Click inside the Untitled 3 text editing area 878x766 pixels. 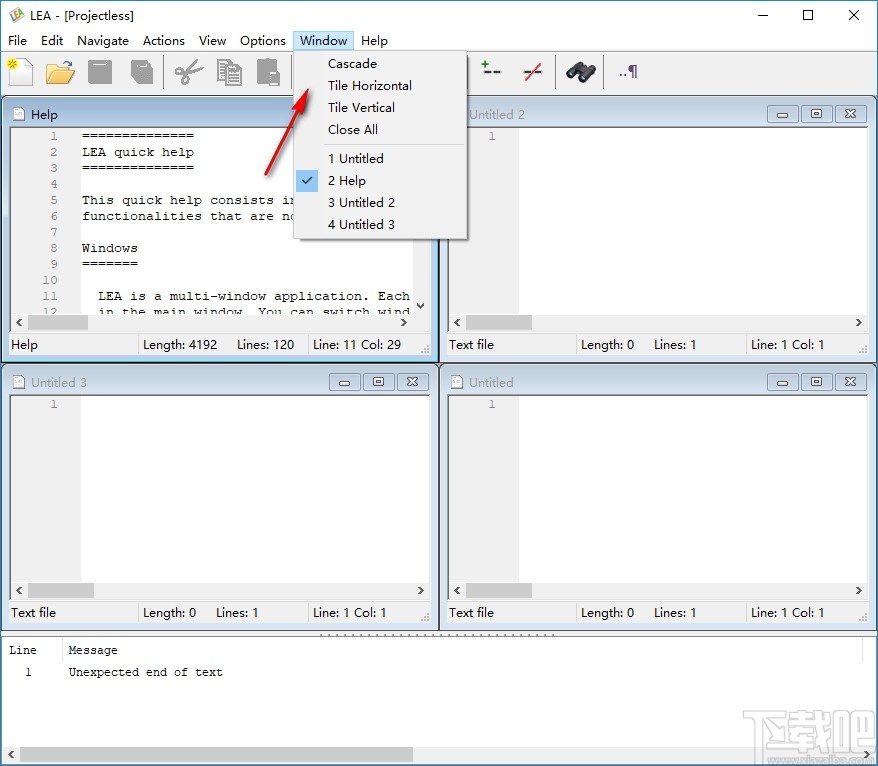255,489
